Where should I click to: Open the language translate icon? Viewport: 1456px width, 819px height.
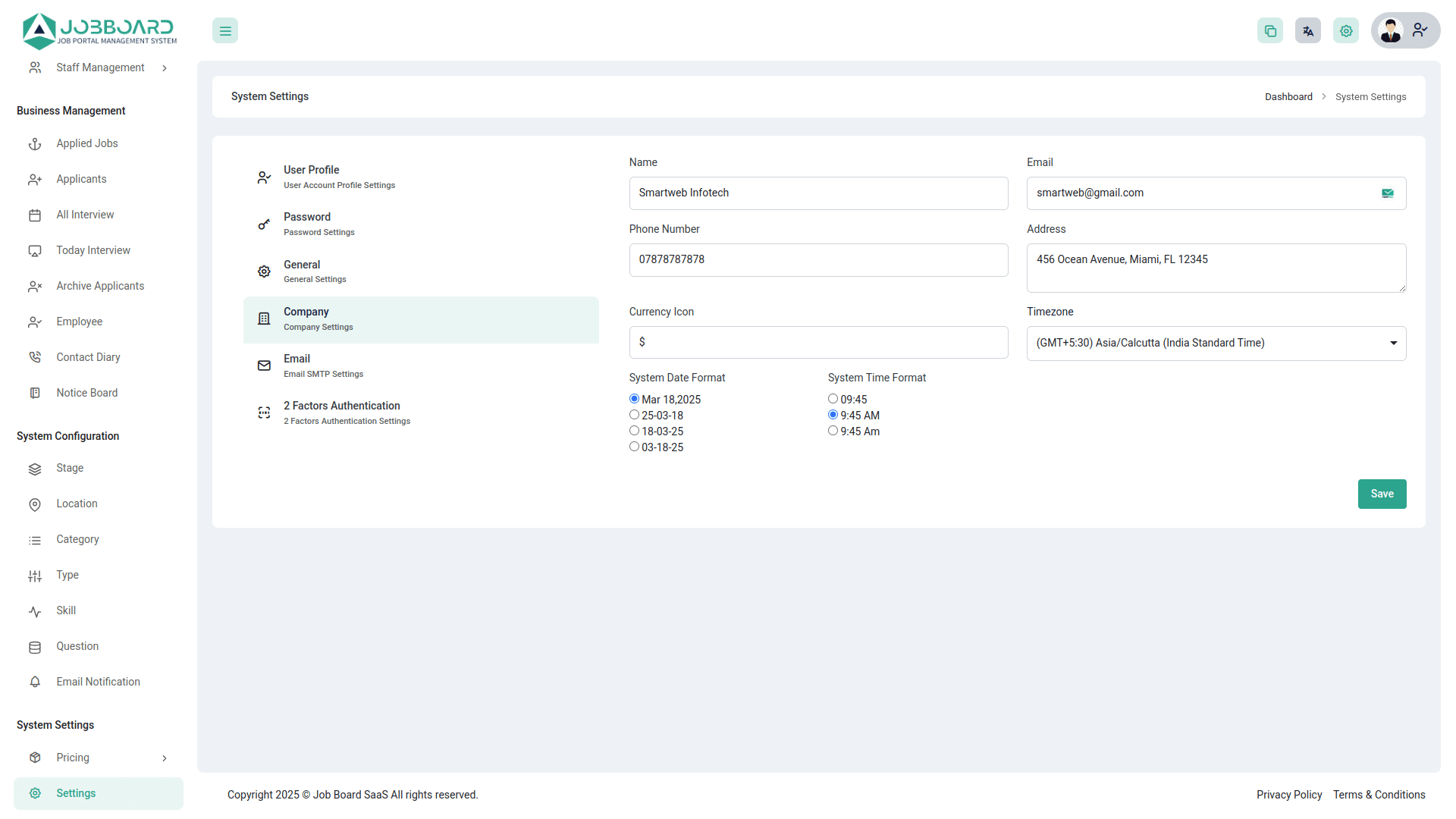click(1308, 31)
